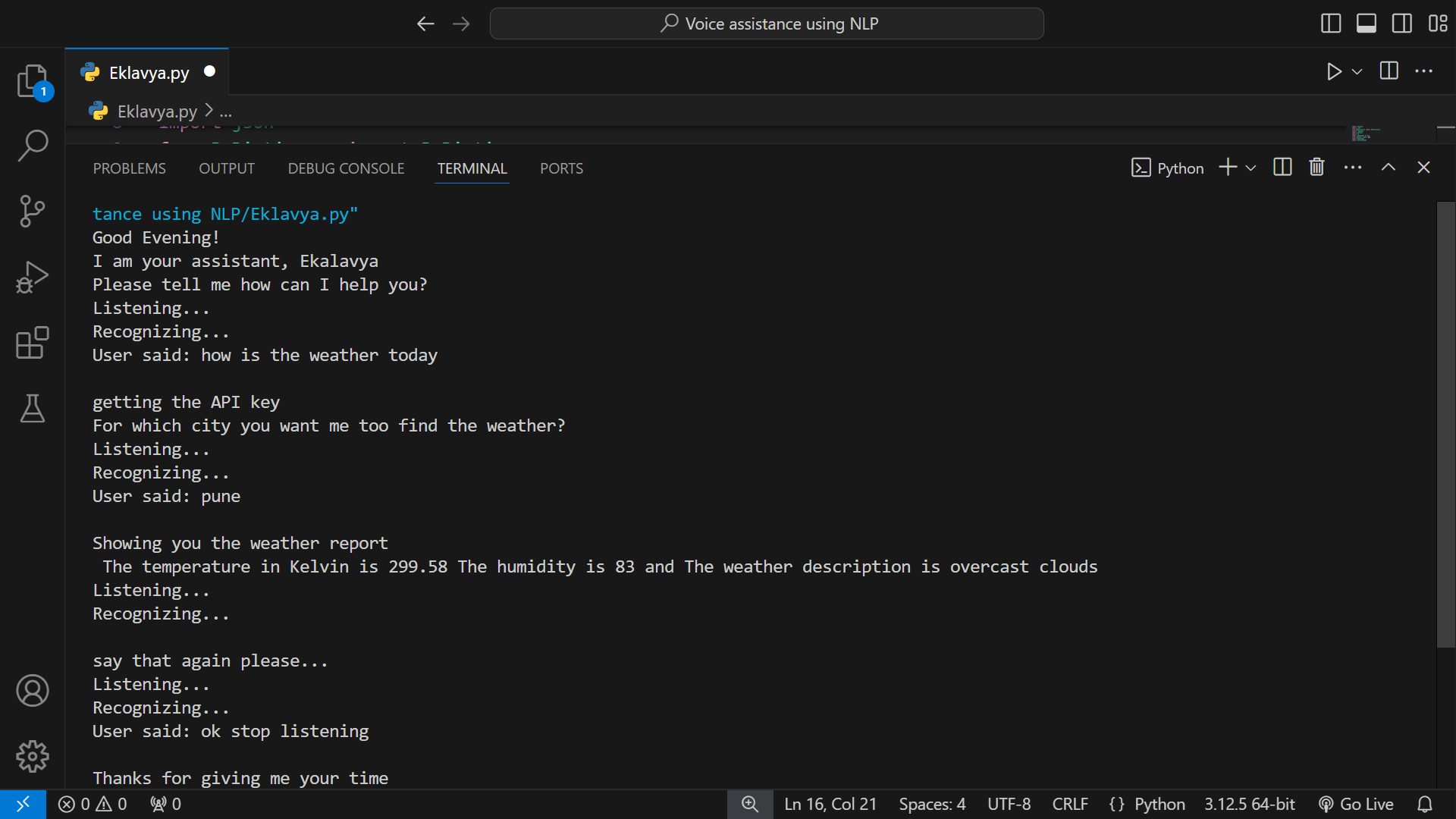Click the terminal vertical scrollbar

(x=1445, y=425)
